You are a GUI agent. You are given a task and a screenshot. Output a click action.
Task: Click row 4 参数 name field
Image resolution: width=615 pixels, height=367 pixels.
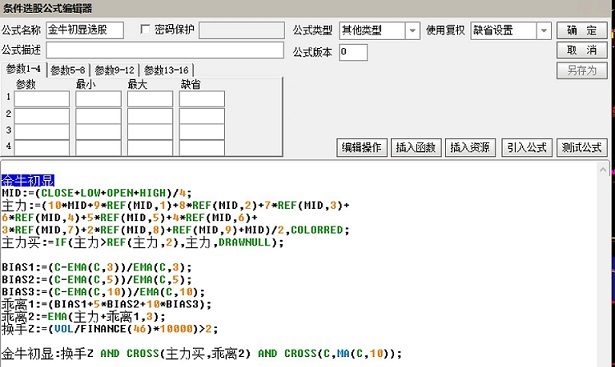click(x=42, y=148)
